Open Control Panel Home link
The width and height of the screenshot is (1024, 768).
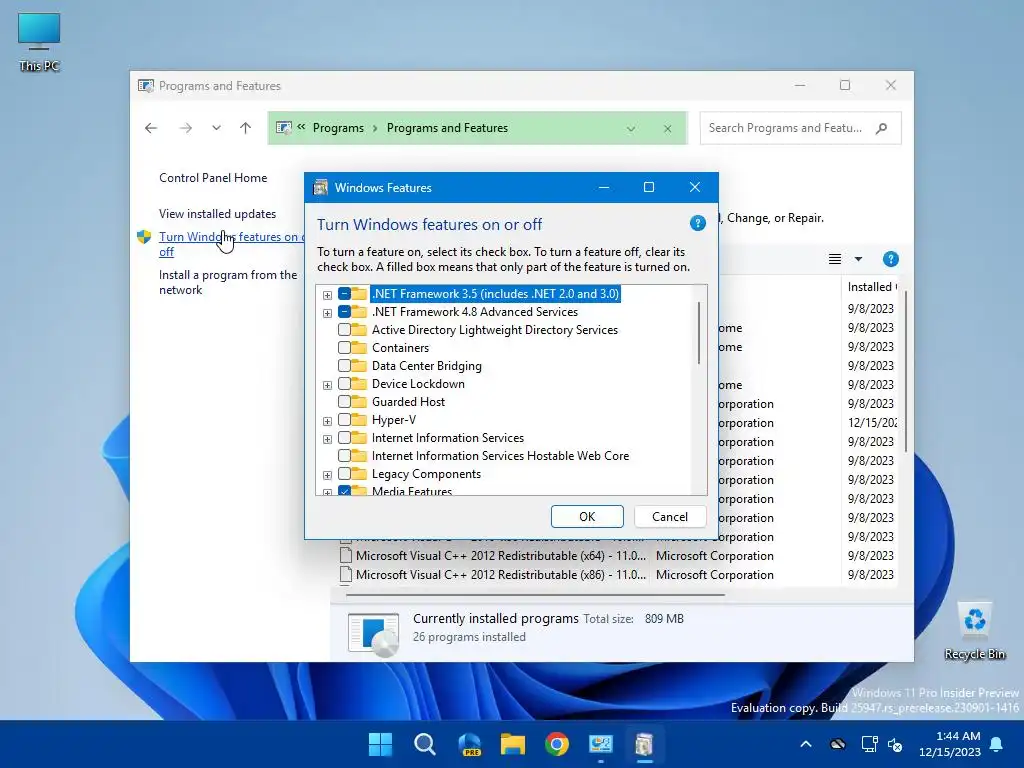coord(213,178)
